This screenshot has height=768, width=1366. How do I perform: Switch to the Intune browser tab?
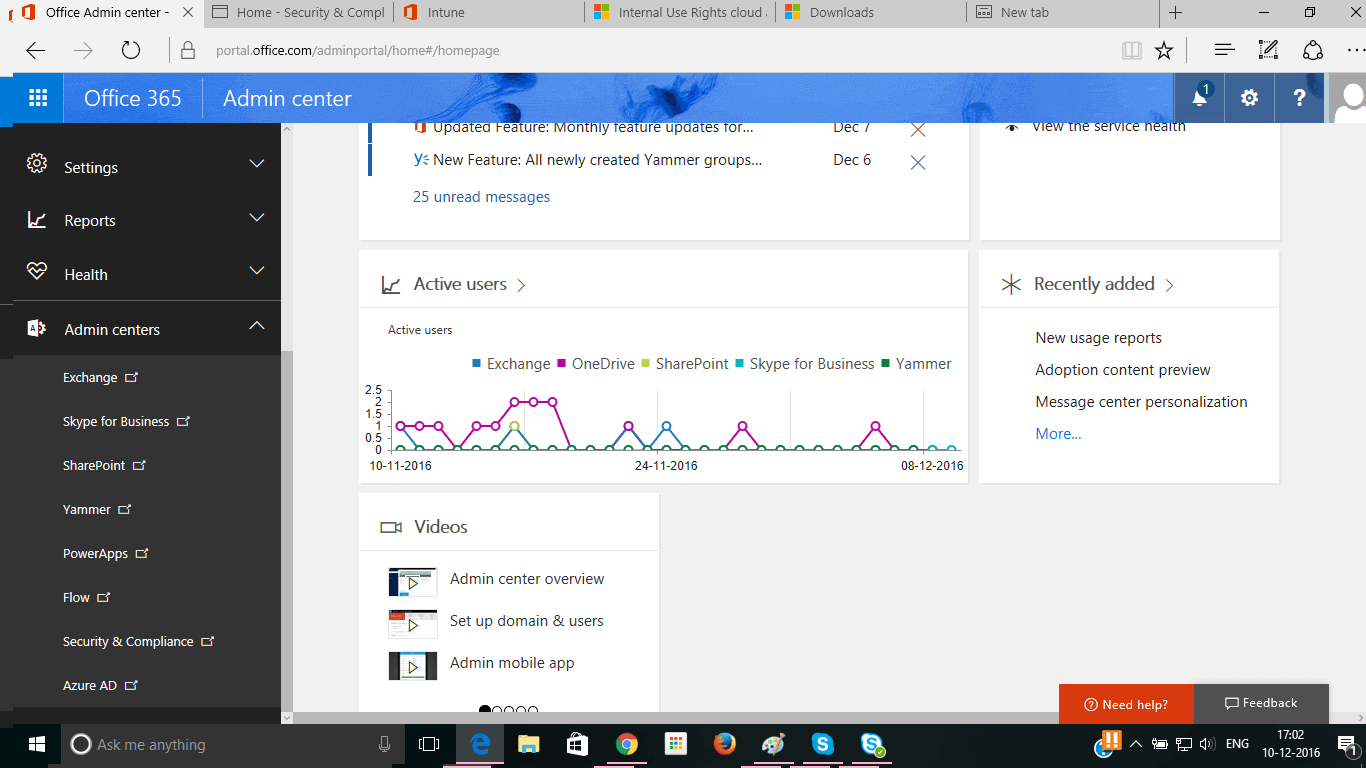click(489, 13)
